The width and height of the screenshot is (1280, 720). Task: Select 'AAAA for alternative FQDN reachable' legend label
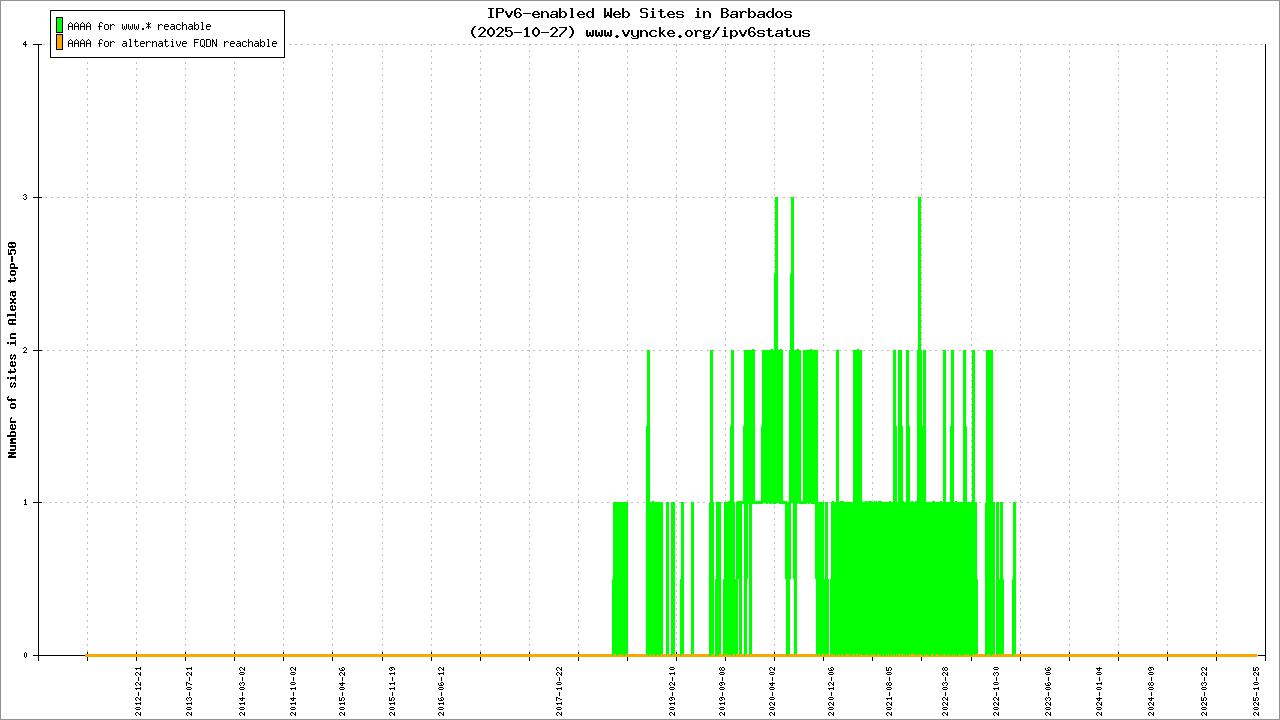pos(172,44)
